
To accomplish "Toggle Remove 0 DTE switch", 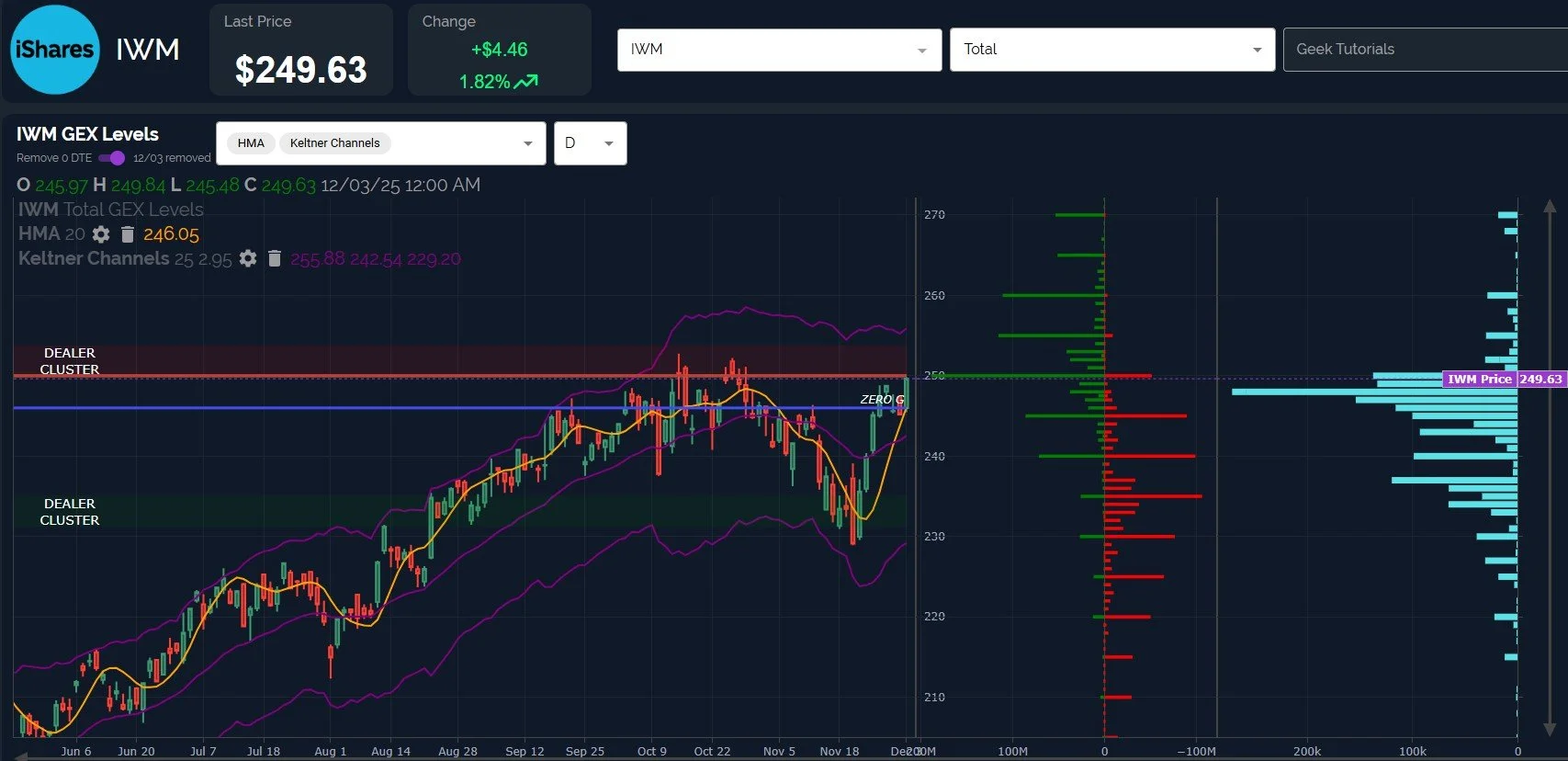I will point(111,158).
